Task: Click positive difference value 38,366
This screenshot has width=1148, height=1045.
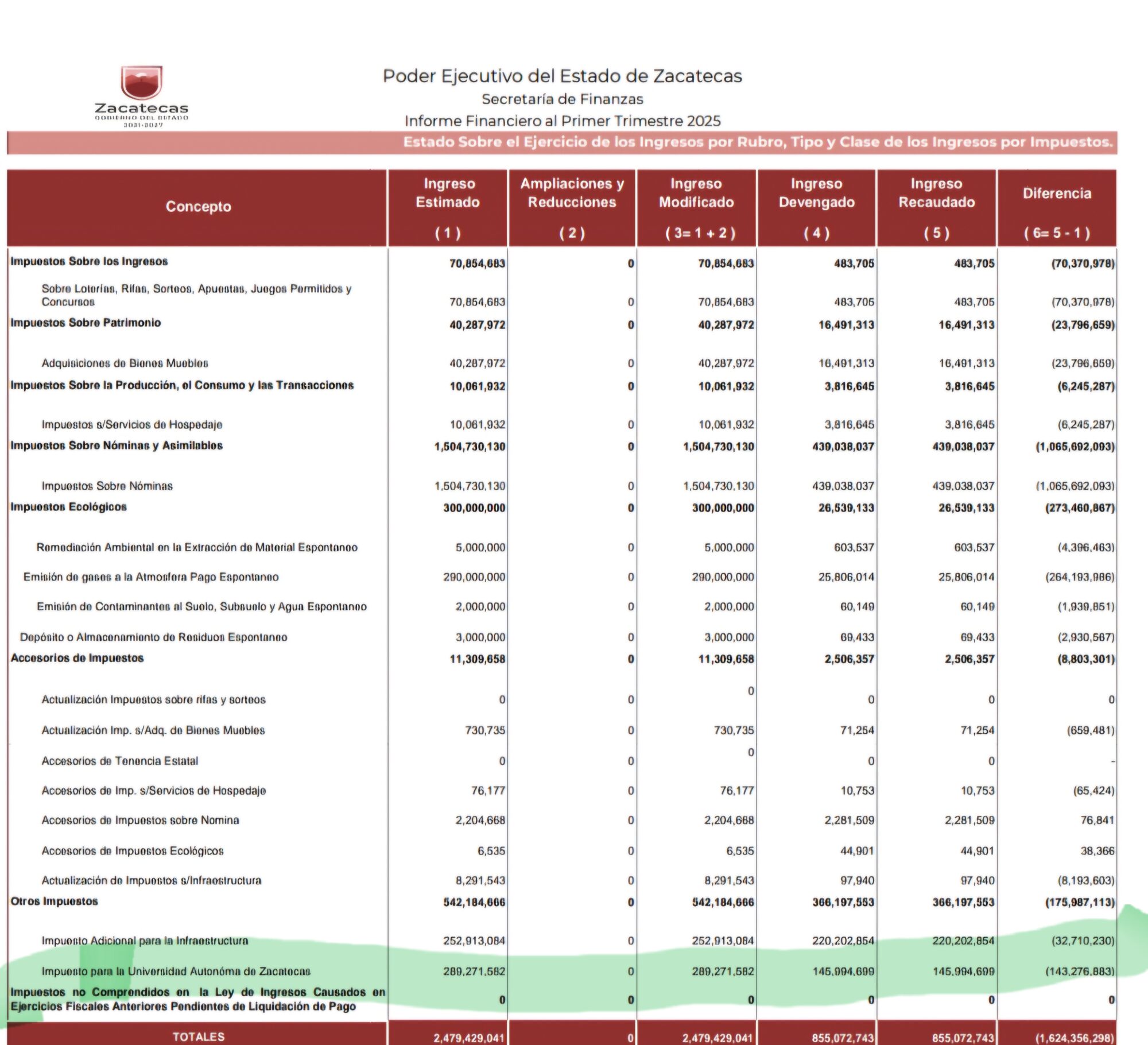Action: point(1097,851)
